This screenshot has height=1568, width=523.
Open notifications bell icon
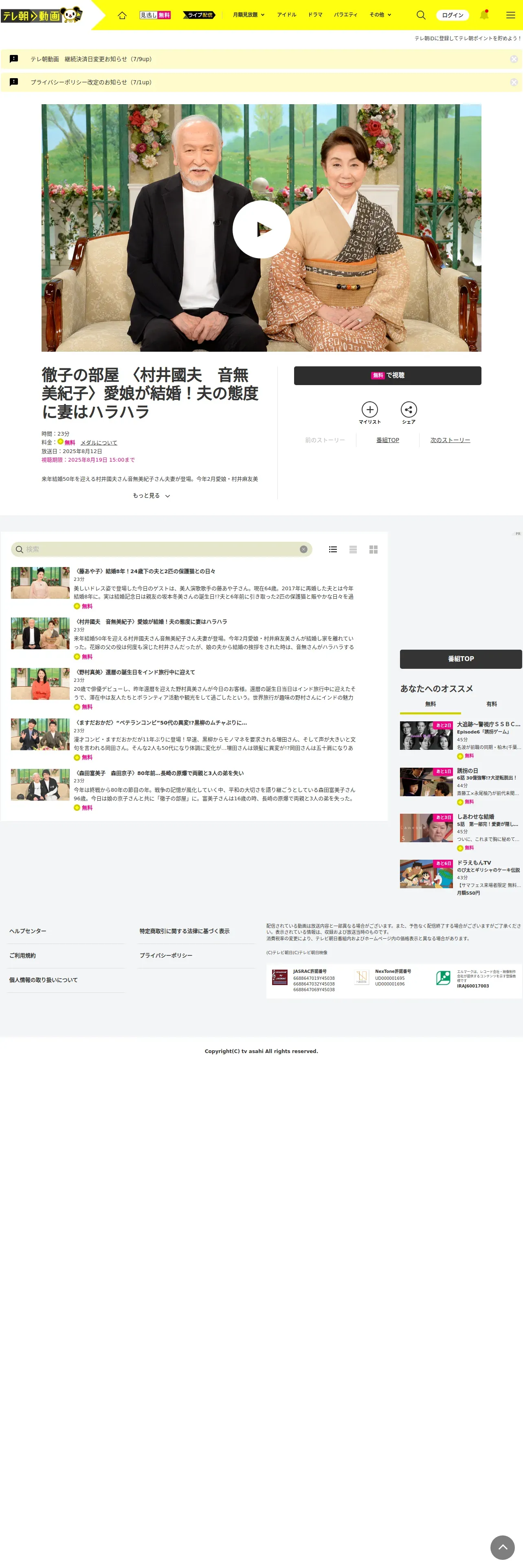485,15
